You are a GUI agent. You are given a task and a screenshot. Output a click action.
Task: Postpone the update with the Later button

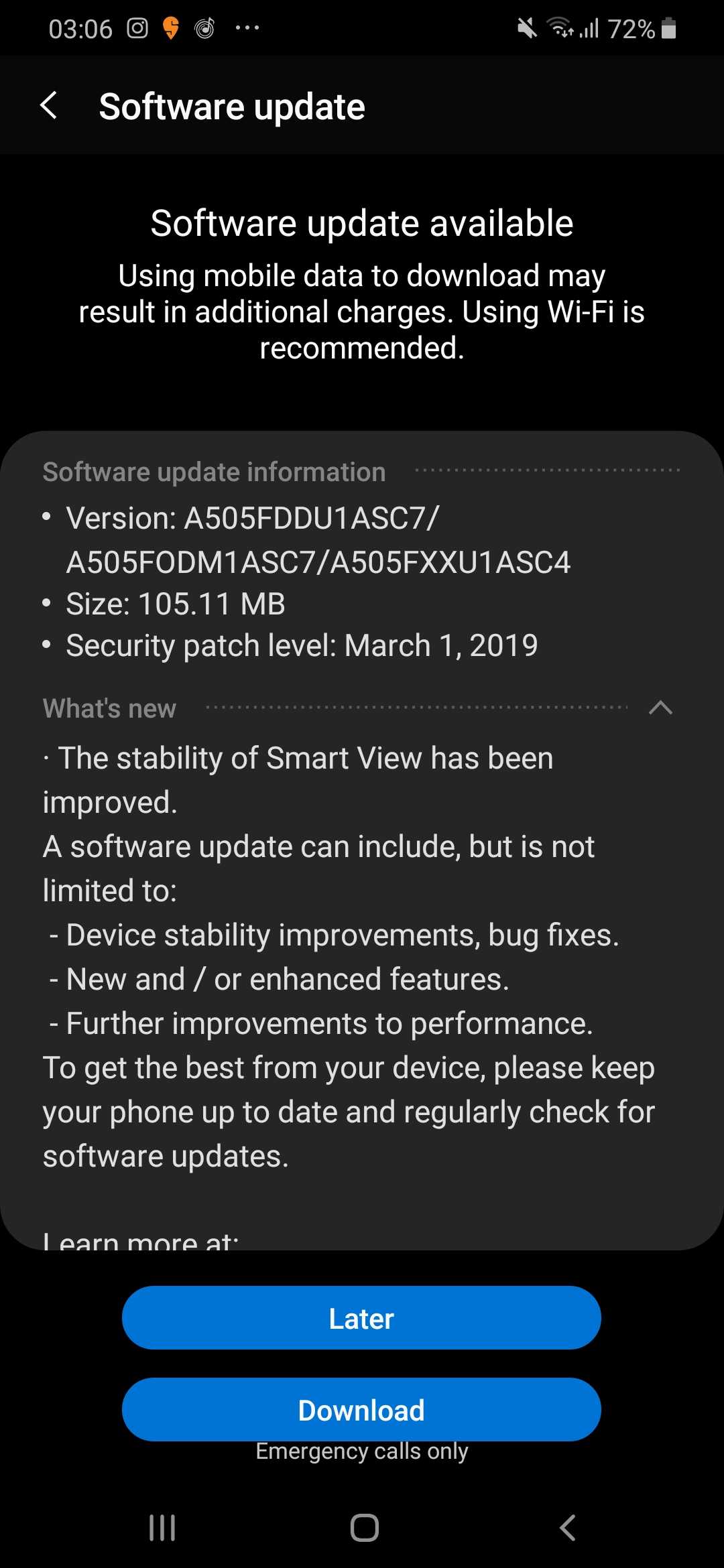click(x=361, y=1317)
